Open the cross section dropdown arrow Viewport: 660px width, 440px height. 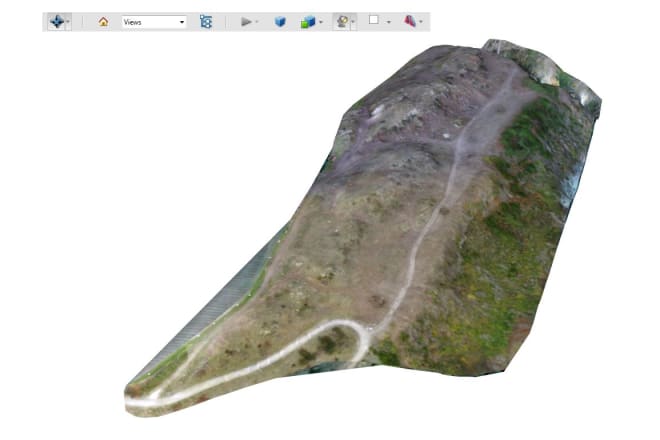(x=421, y=22)
